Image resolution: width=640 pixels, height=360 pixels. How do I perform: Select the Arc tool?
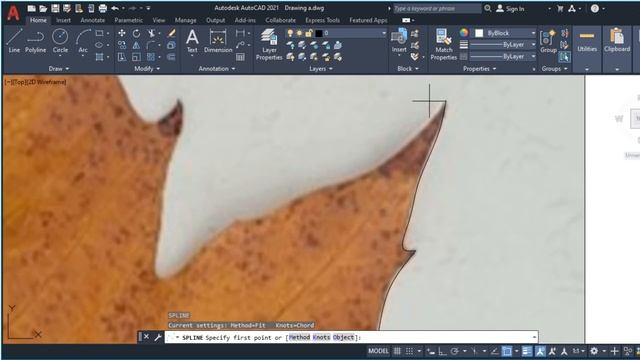click(x=83, y=40)
